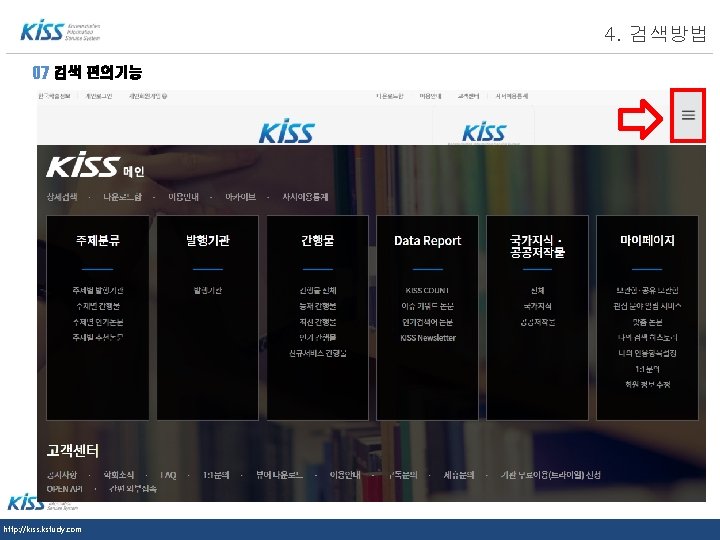The width and height of the screenshot is (720, 540).
Task: Open 회원 정보 수정 link
Action: coord(647,384)
